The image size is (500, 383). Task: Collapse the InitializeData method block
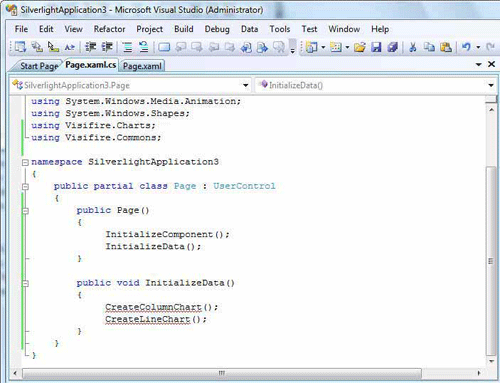coord(25,284)
